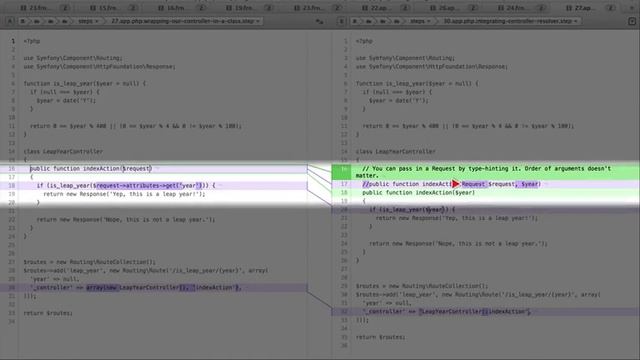Click right line 'public function indexAction($year)'
This screenshot has width=640, height=360.
click(x=418, y=192)
